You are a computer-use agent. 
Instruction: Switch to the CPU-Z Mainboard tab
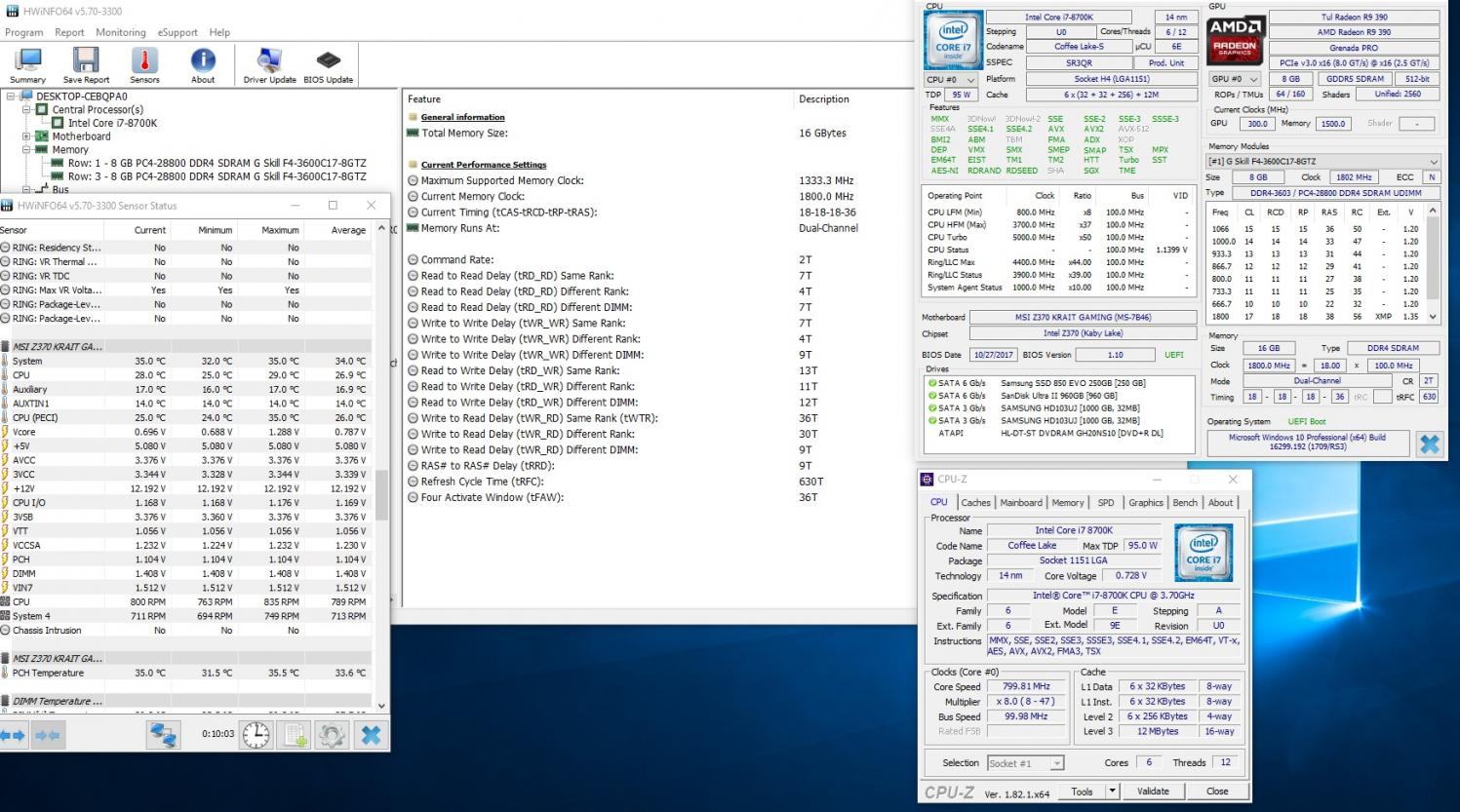[x=1021, y=503]
